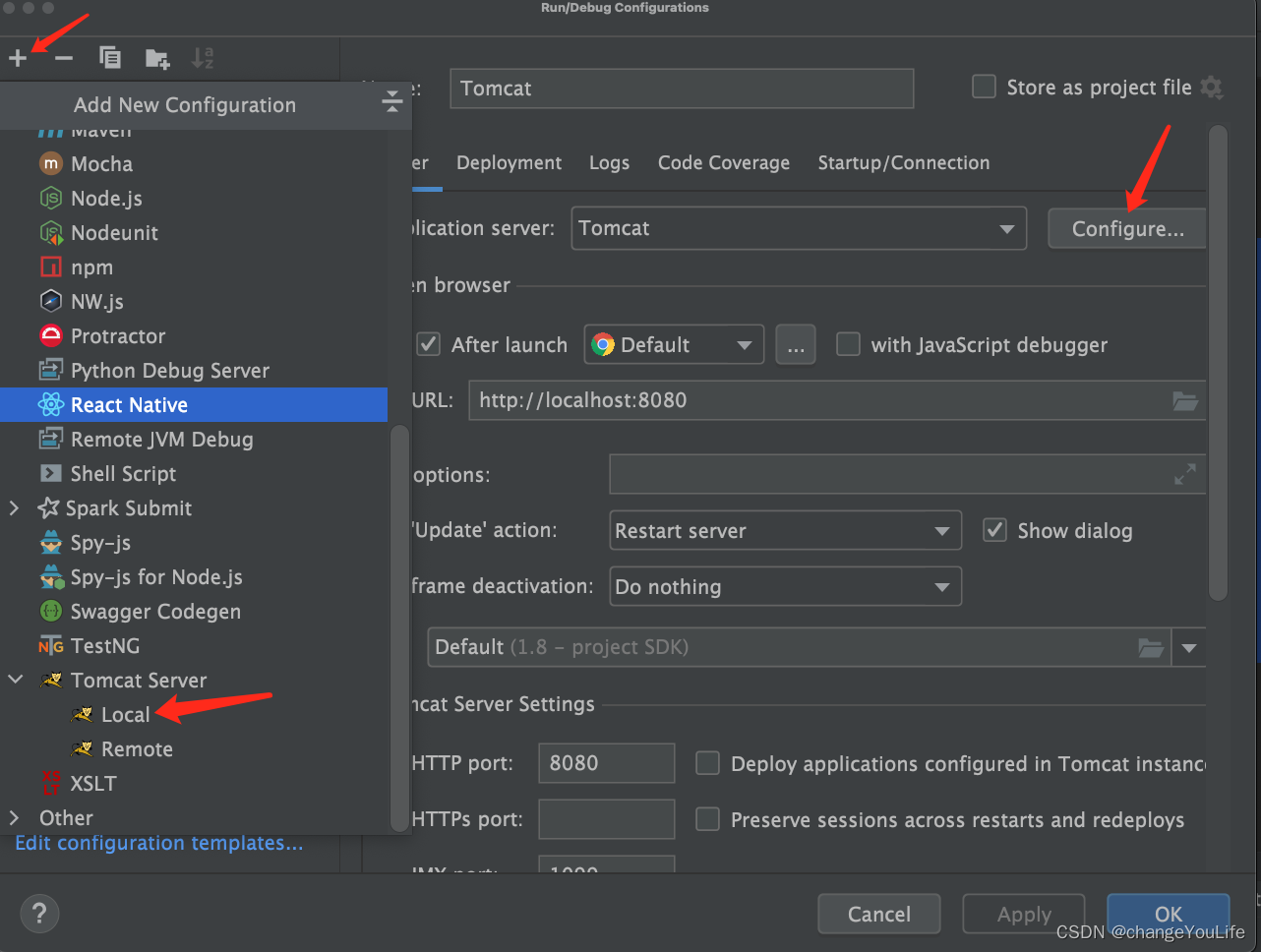Image resolution: width=1261 pixels, height=952 pixels.
Task: Click the minus Remove Configuration icon
Action: [64, 58]
